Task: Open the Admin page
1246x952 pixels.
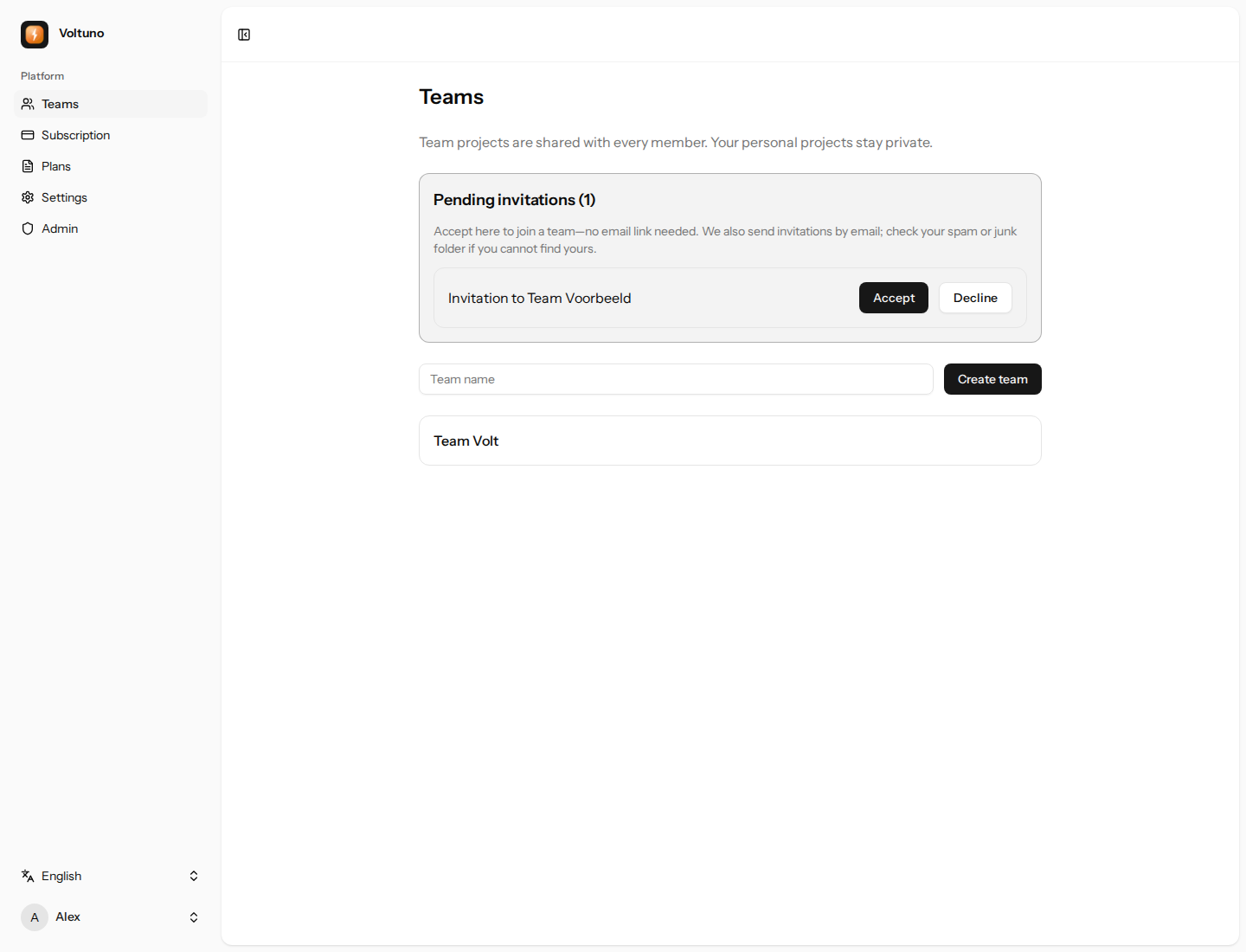Action: [111, 228]
